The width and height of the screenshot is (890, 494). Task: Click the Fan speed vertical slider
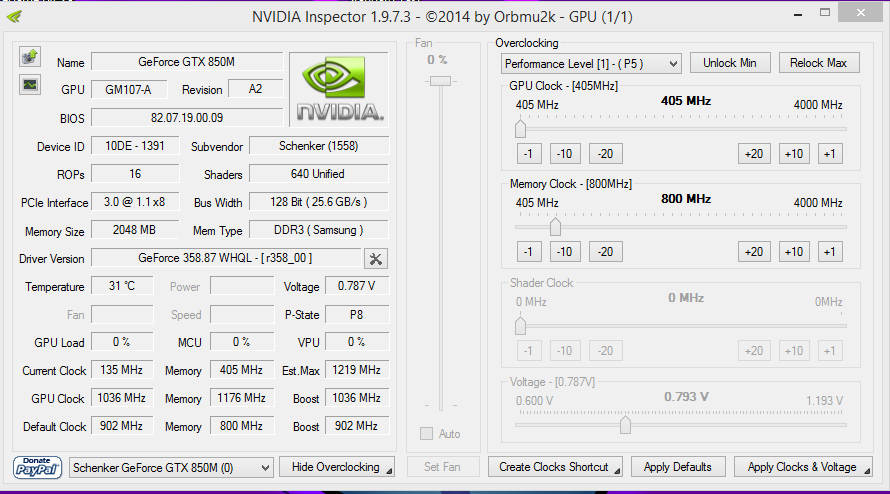pos(440,81)
